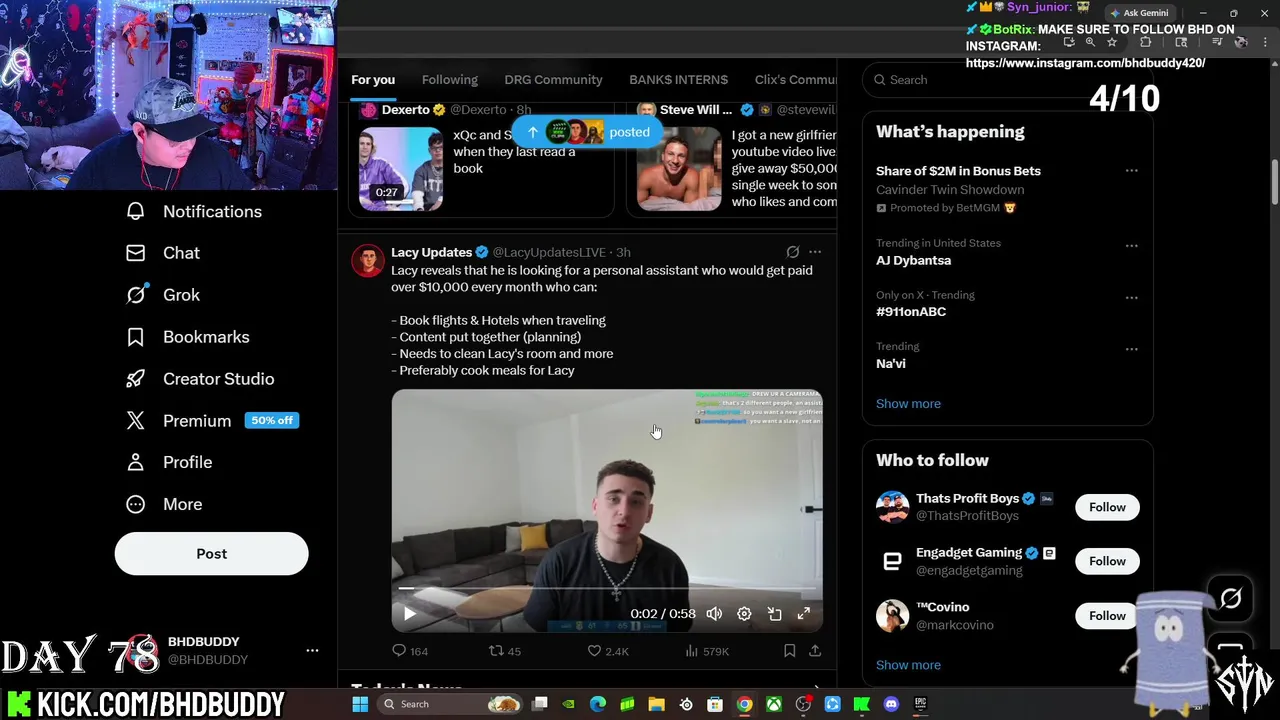The image size is (1280, 720).
Task: Switch to the For you tab
Action: click(x=373, y=80)
